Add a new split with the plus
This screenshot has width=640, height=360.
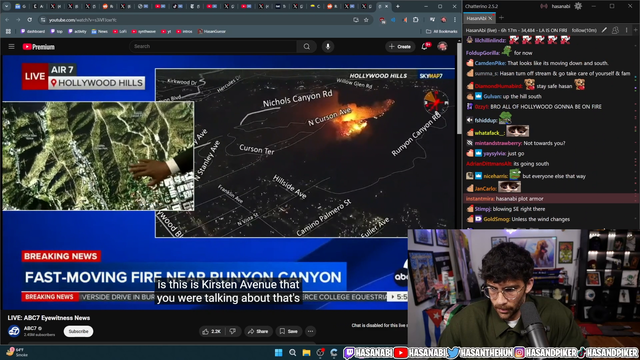pyautogui.click(x=636, y=30)
